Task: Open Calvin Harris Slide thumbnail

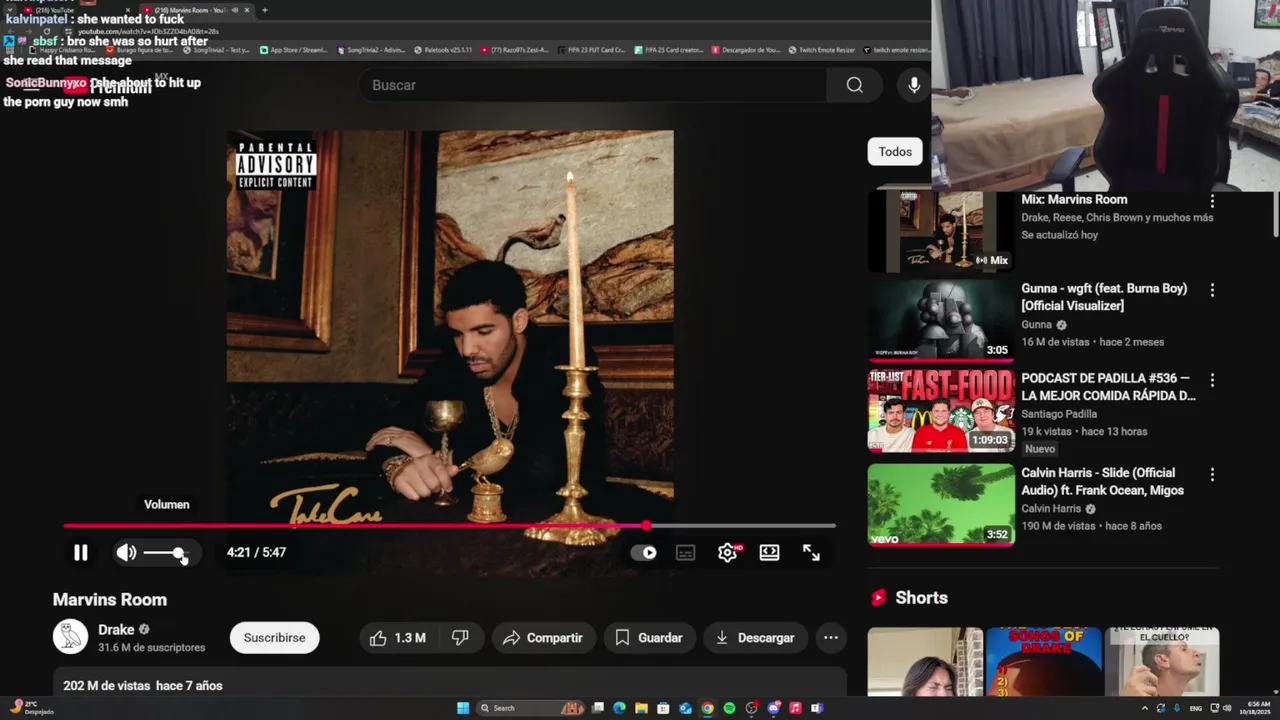Action: pos(941,504)
